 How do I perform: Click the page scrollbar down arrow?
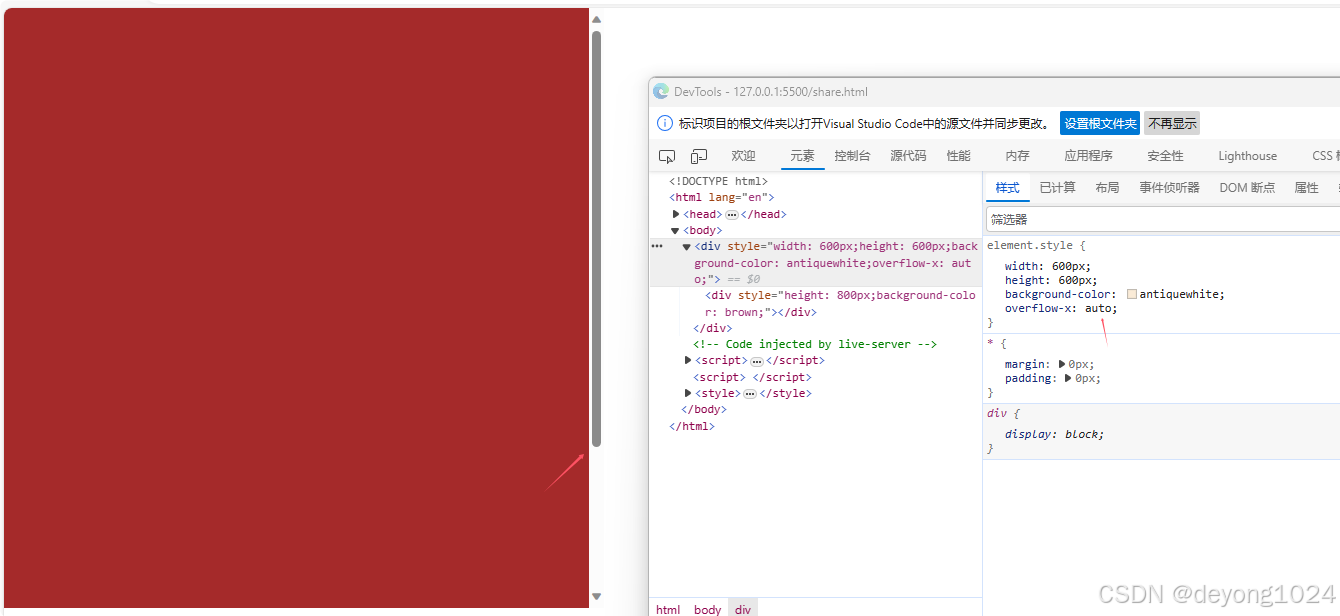[596, 597]
